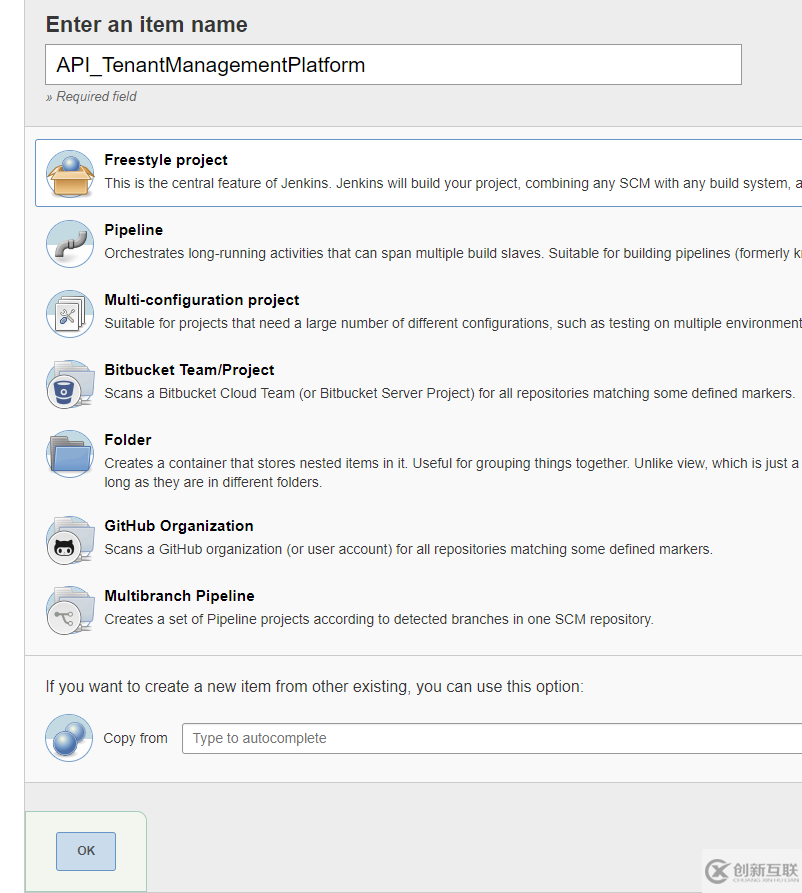Click GitHub organization scan description
802x893 pixels.
(408, 550)
